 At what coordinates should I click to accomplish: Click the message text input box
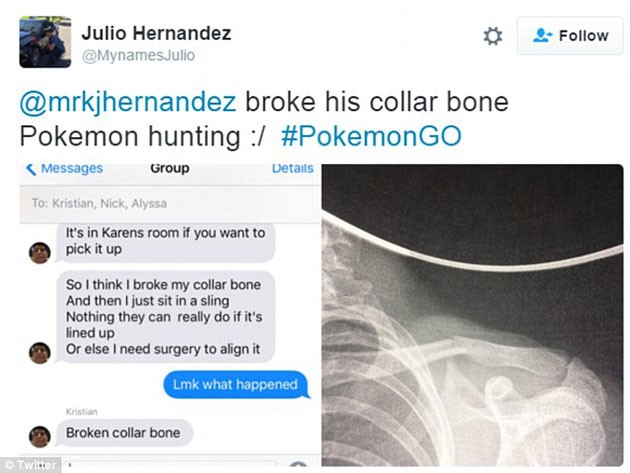[180, 465]
